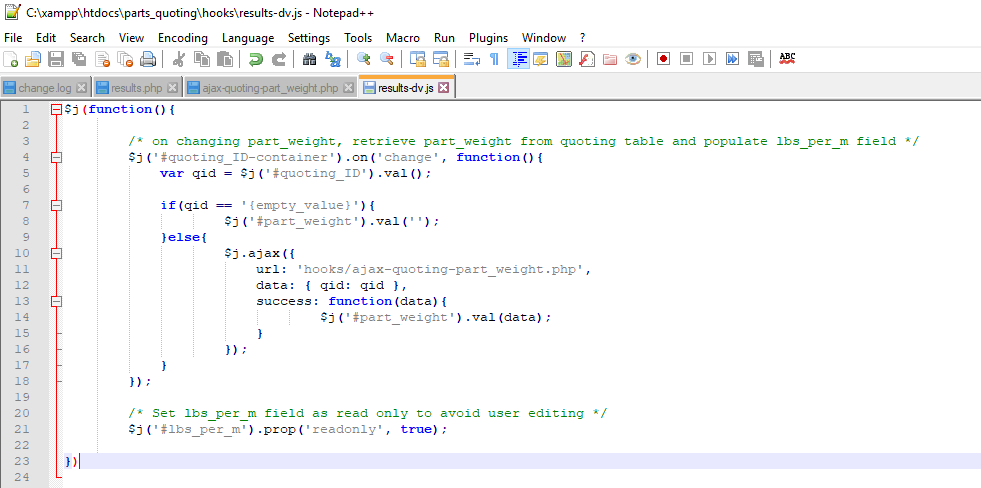981x488 pixels.
Task: Open Find dialog via the binoculars icon
Action: click(x=309, y=59)
